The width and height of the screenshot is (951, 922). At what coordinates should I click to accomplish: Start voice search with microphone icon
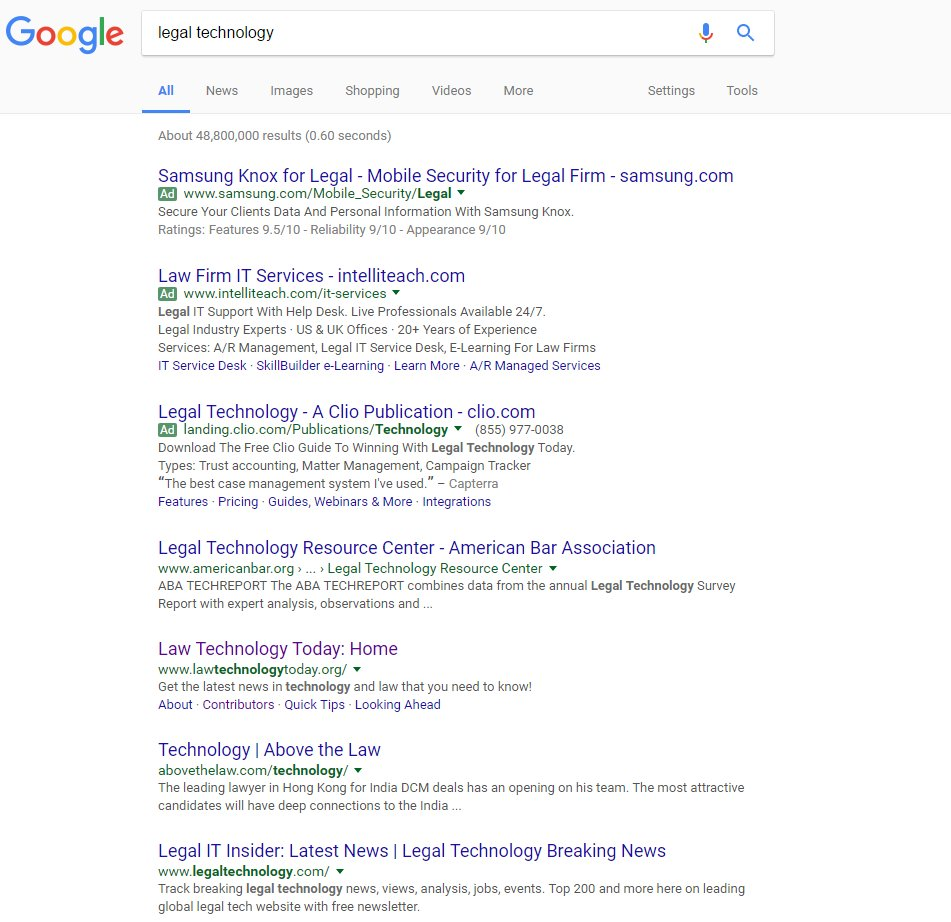[705, 33]
